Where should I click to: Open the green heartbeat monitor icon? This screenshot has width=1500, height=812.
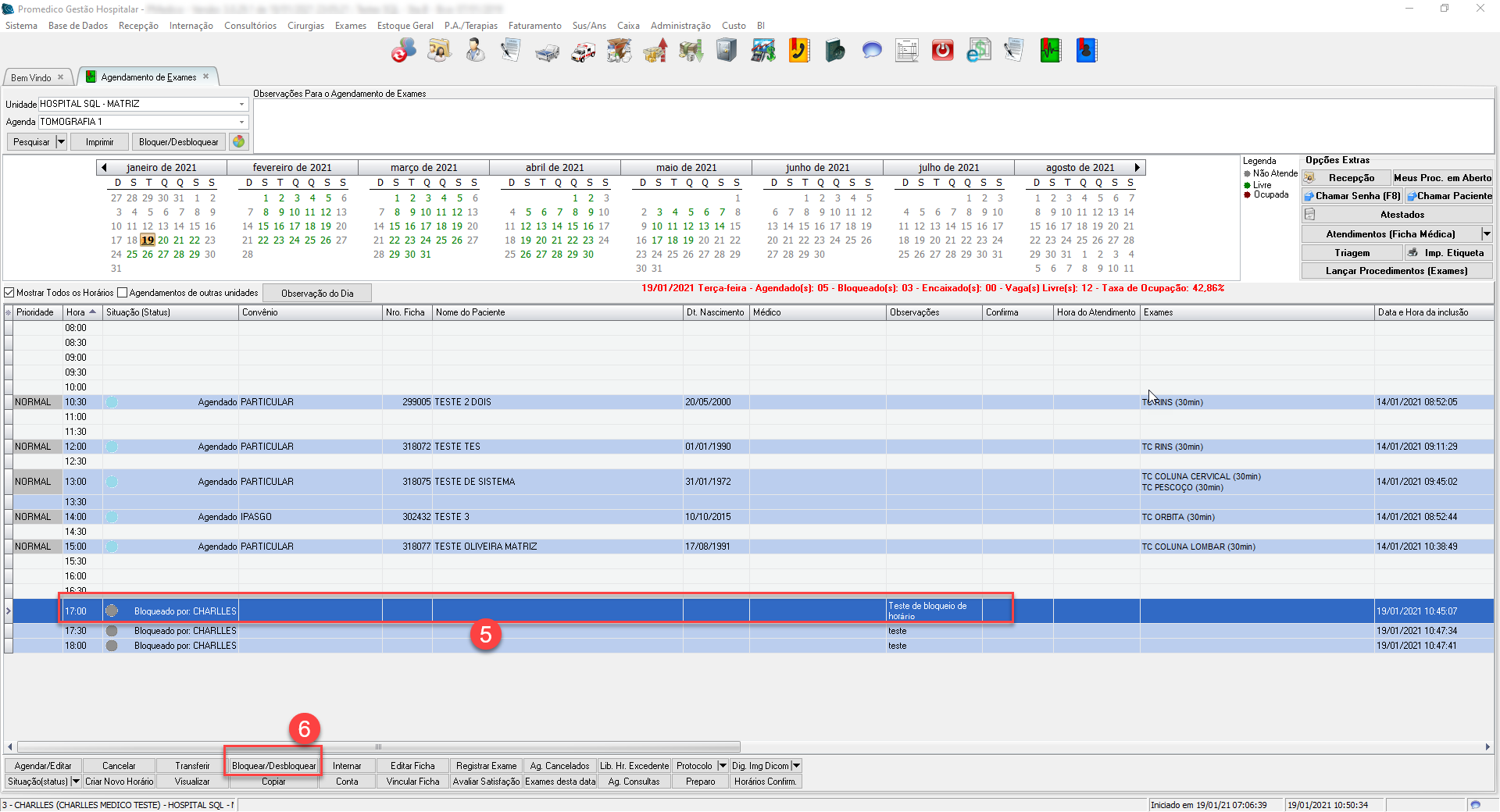click(x=1050, y=52)
